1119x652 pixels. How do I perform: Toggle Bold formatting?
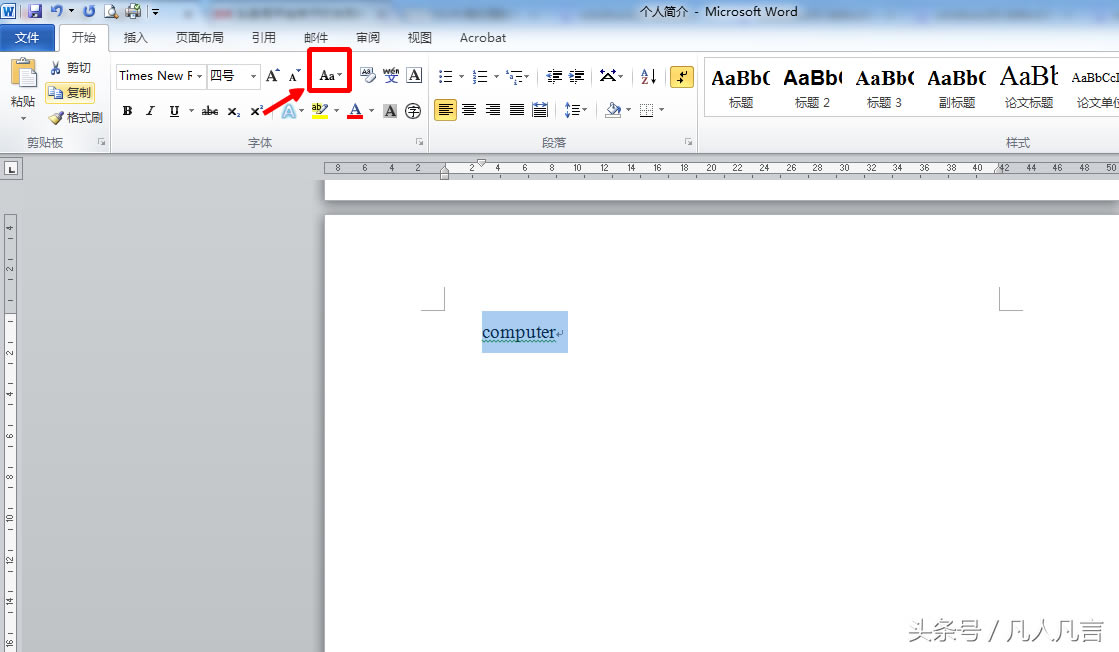pyautogui.click(x=127, y=111)
